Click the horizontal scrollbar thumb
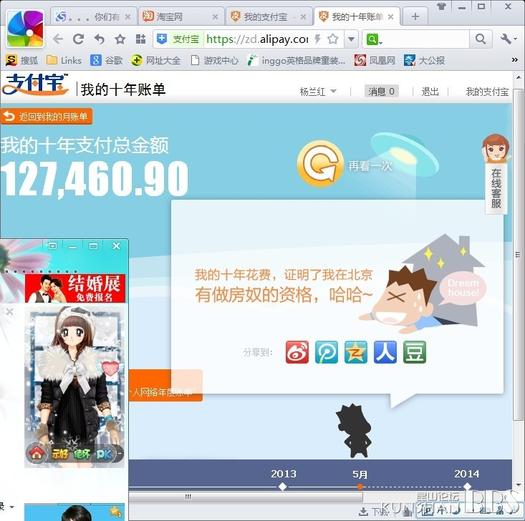The image size is (525, 521). [245, 497]
